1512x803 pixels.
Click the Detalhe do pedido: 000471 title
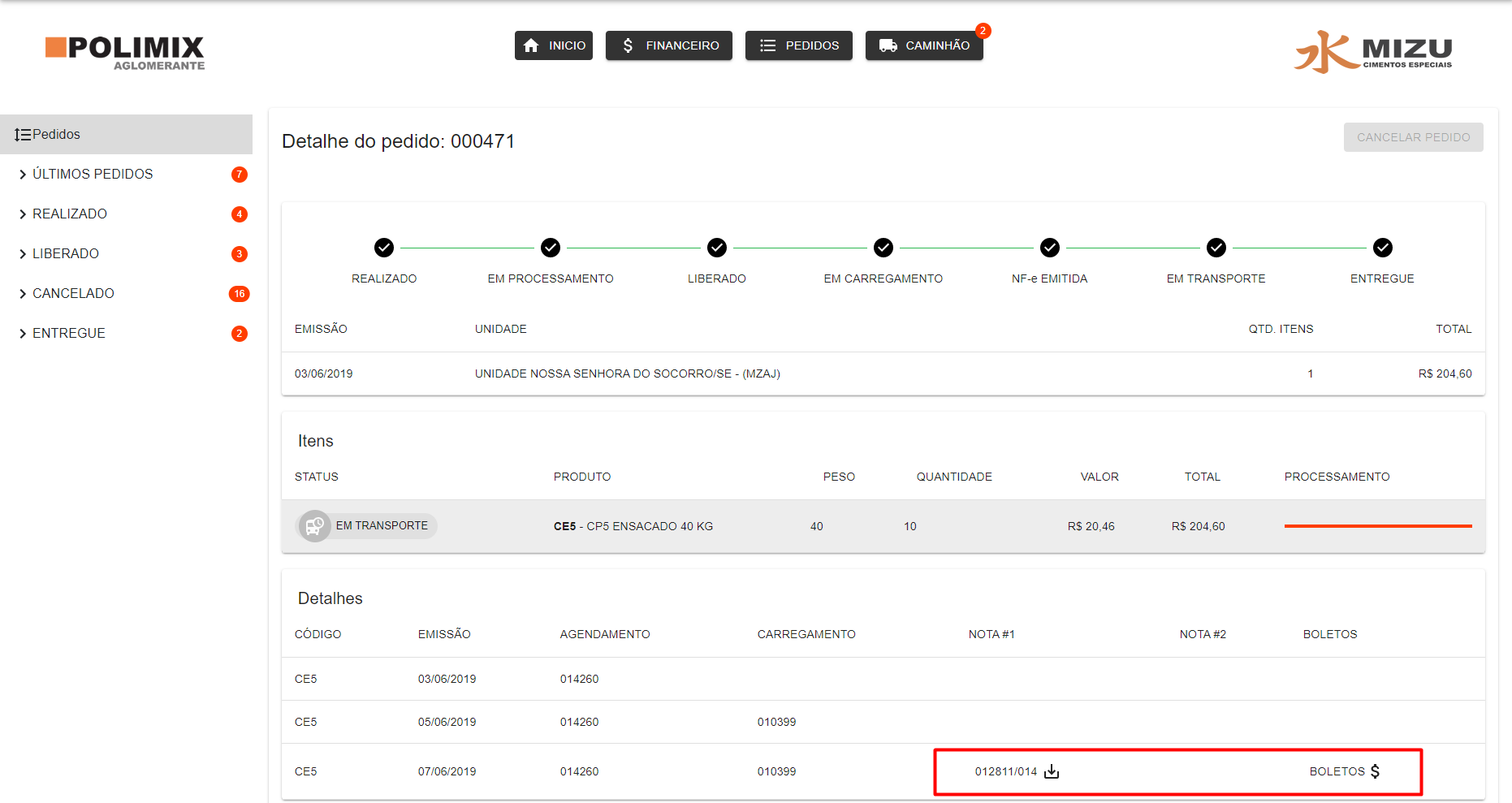point(399,141)
